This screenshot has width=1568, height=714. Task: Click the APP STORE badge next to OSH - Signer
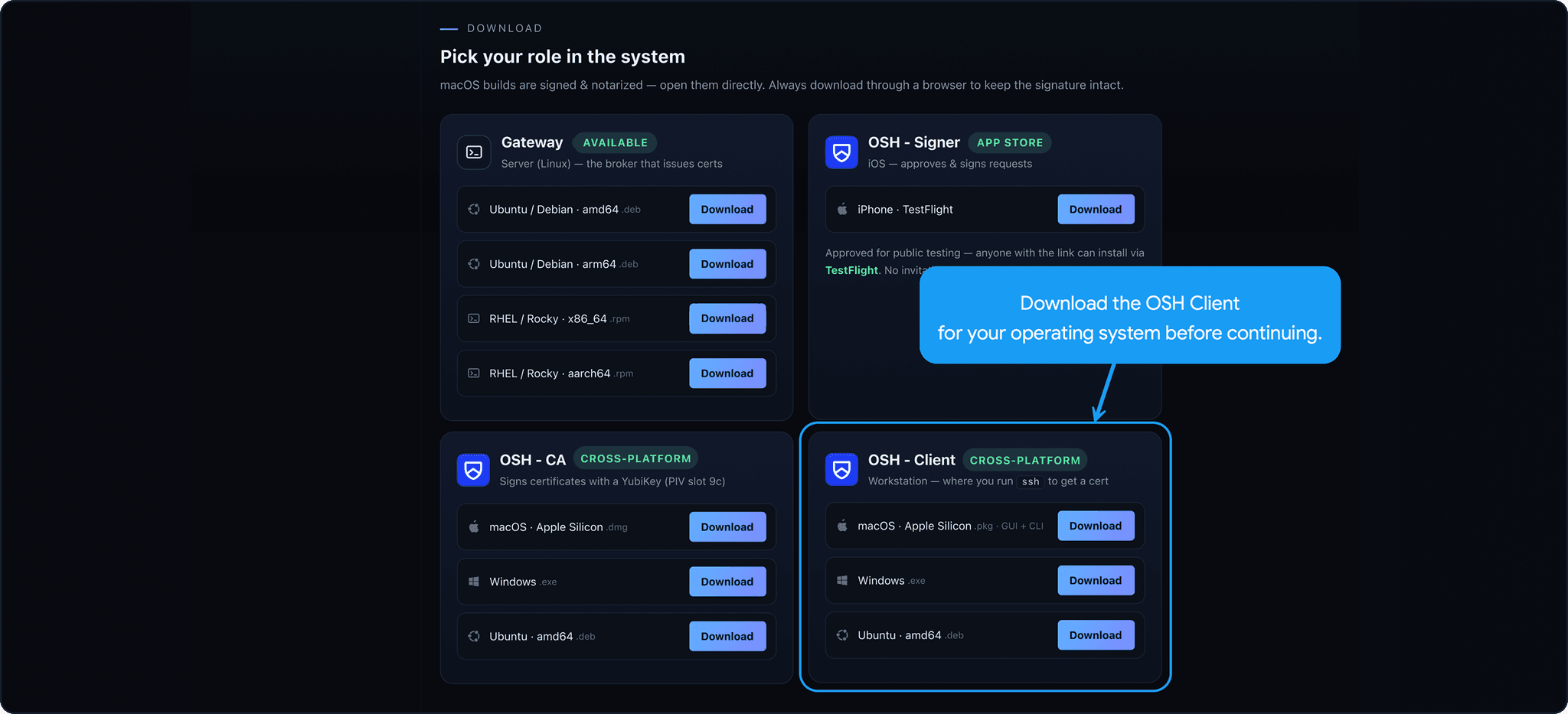[1010, 142]
